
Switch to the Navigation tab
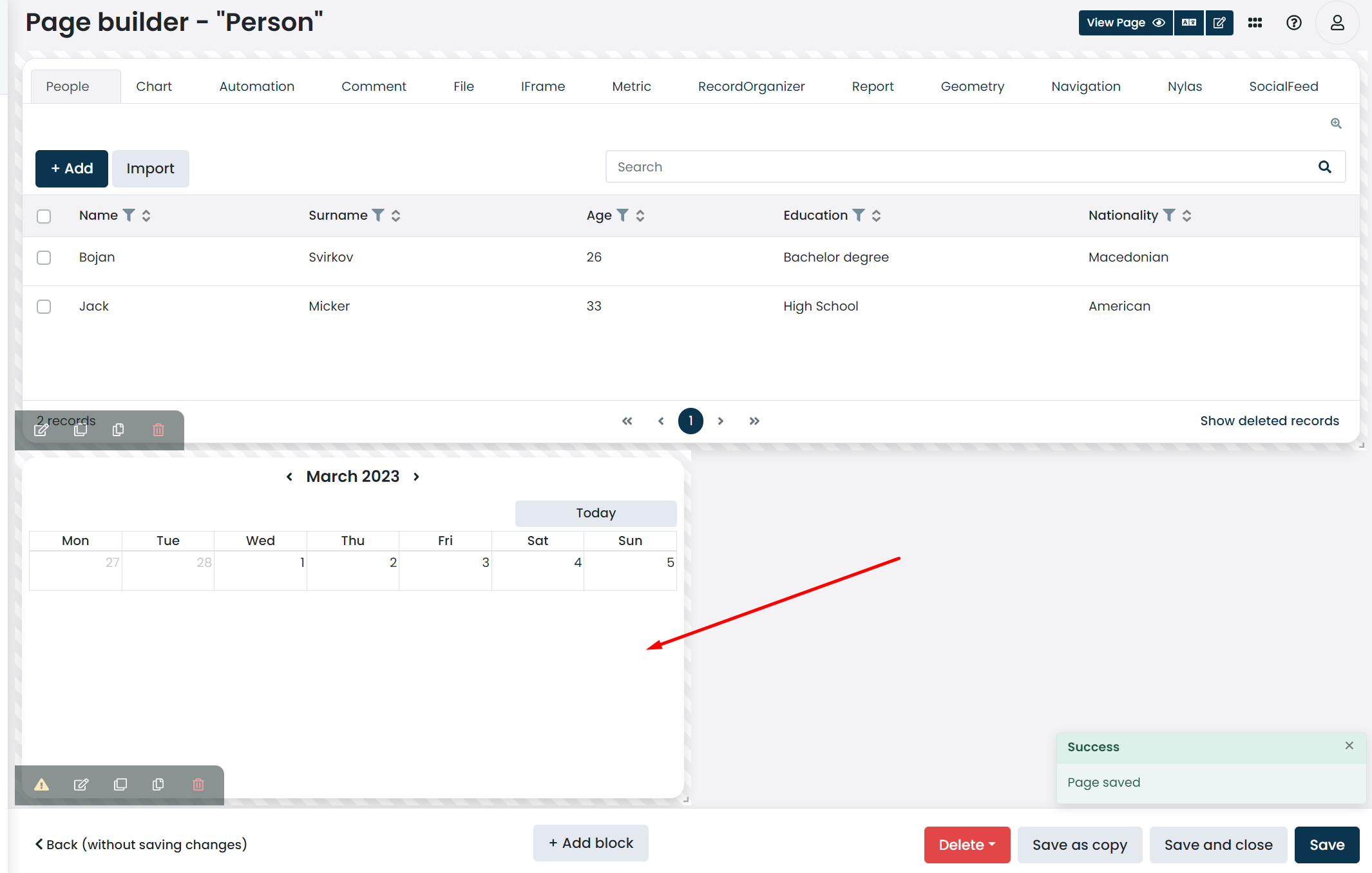point(1085,86)
